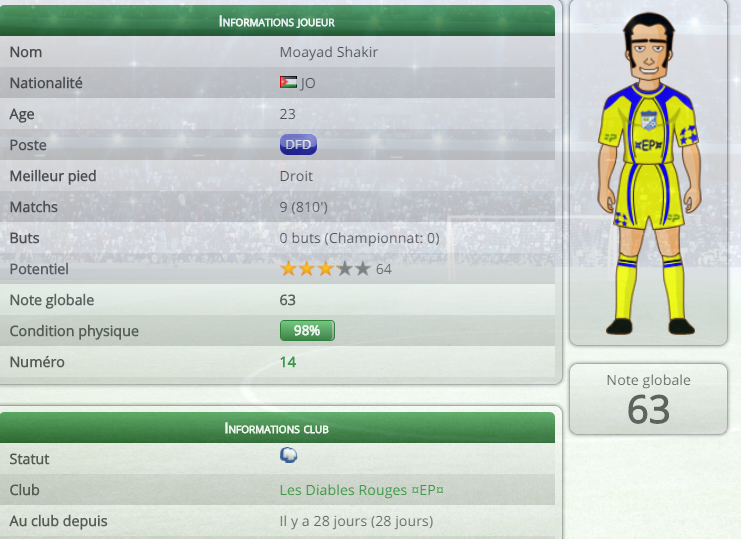
Task: Click the Meilleur pied value Droit
Action: tap(296, 176)
